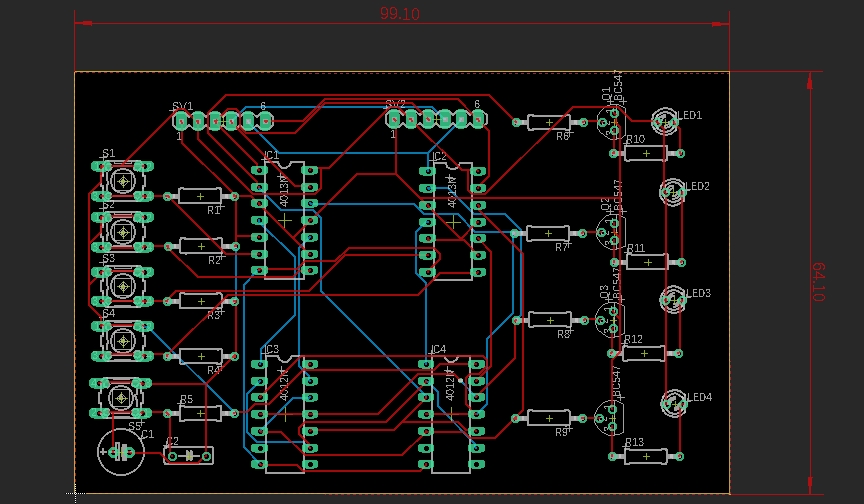
Task: Select the 99.10 width dimension text
Action: 399,13
